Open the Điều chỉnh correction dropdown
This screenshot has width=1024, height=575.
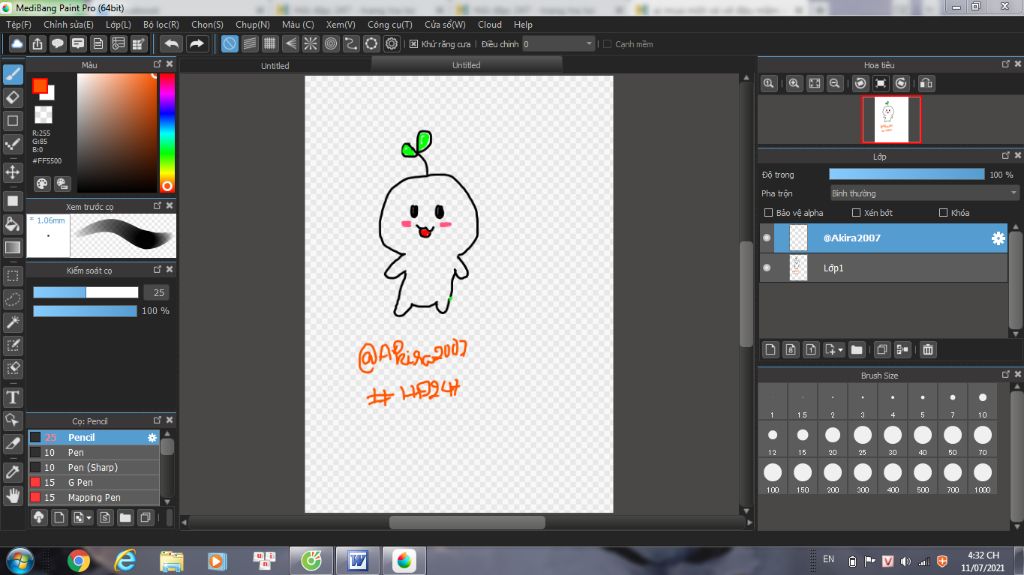558,44
